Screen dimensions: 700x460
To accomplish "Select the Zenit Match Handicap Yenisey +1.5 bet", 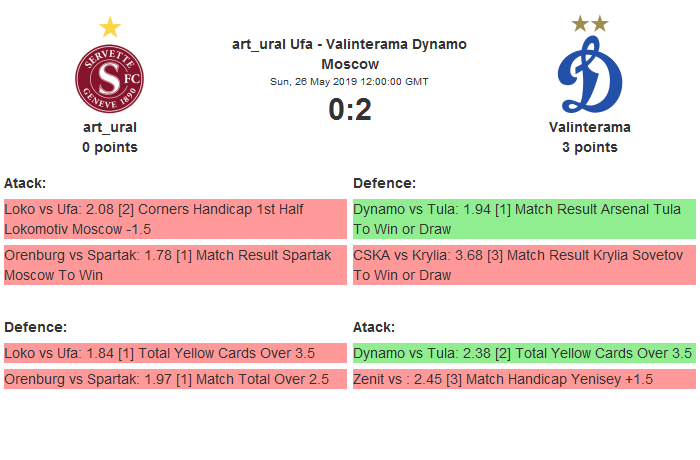I will (x=524, y=379).
